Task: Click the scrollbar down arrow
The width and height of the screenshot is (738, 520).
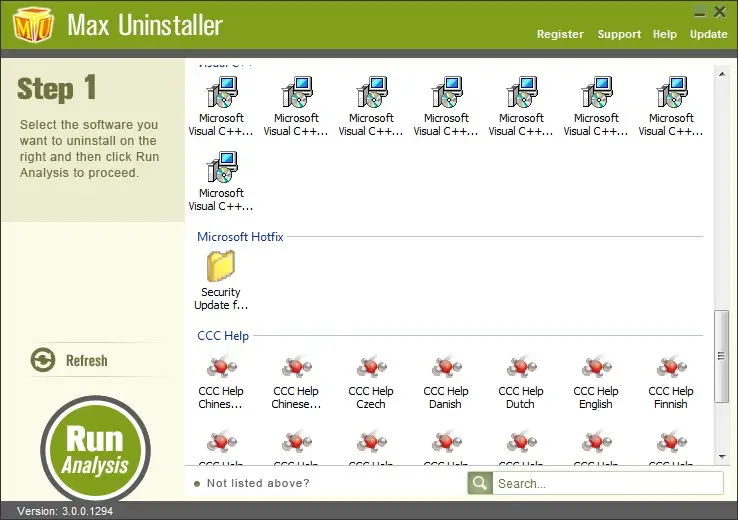Action: (722, 456)
